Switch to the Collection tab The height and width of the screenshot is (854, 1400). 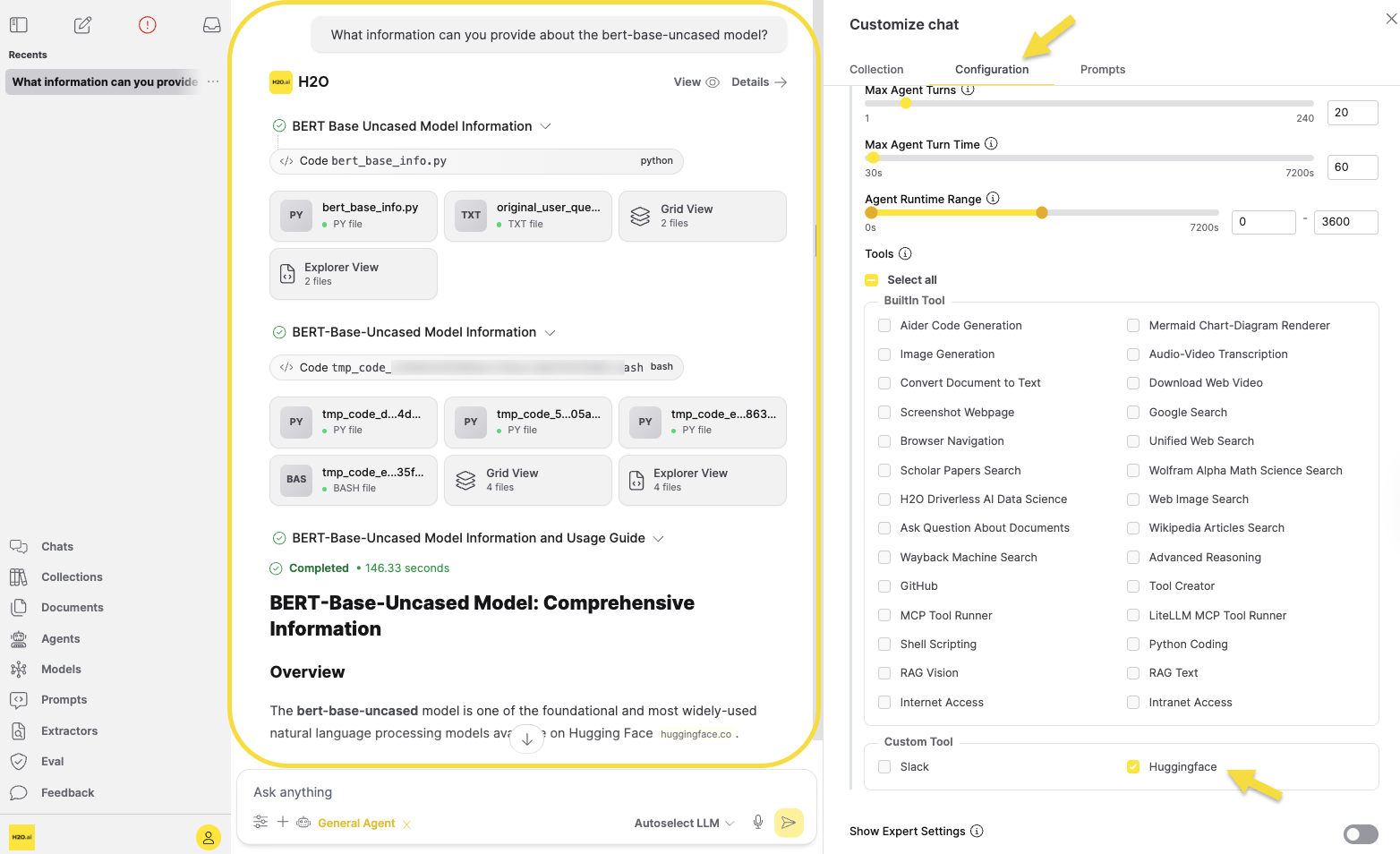pyautogui.click(x=875, y=70)
